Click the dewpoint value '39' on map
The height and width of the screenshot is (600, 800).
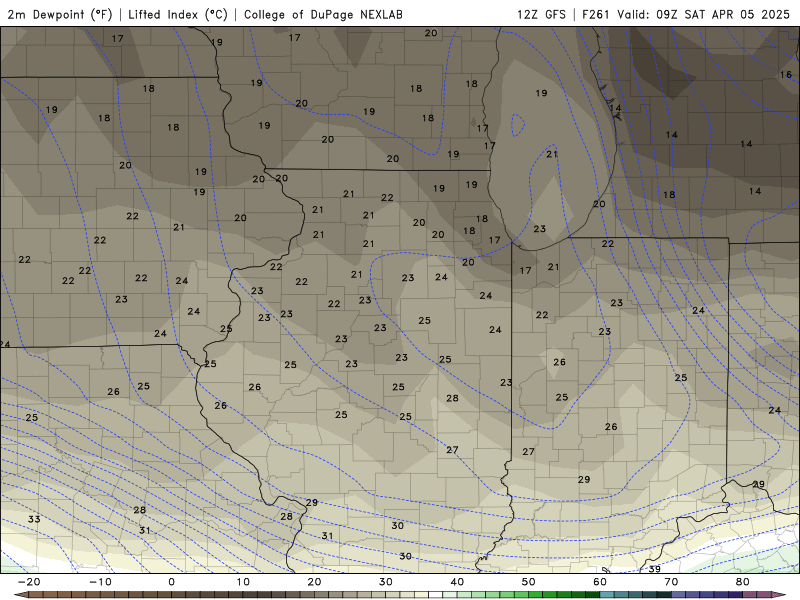(x=655, y=569)
